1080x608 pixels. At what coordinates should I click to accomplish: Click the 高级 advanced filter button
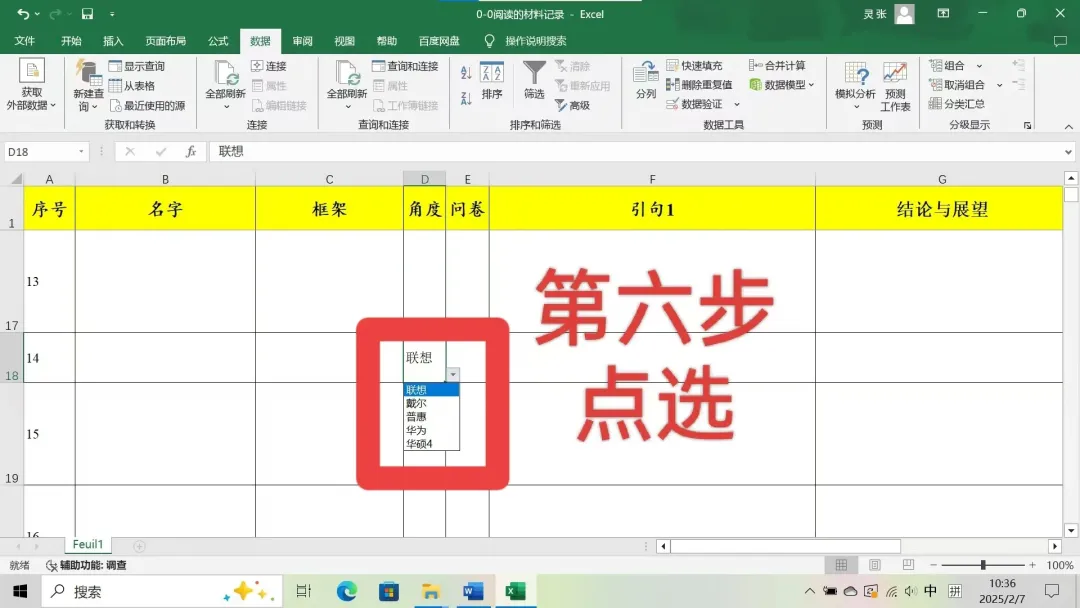pos(573,105)
